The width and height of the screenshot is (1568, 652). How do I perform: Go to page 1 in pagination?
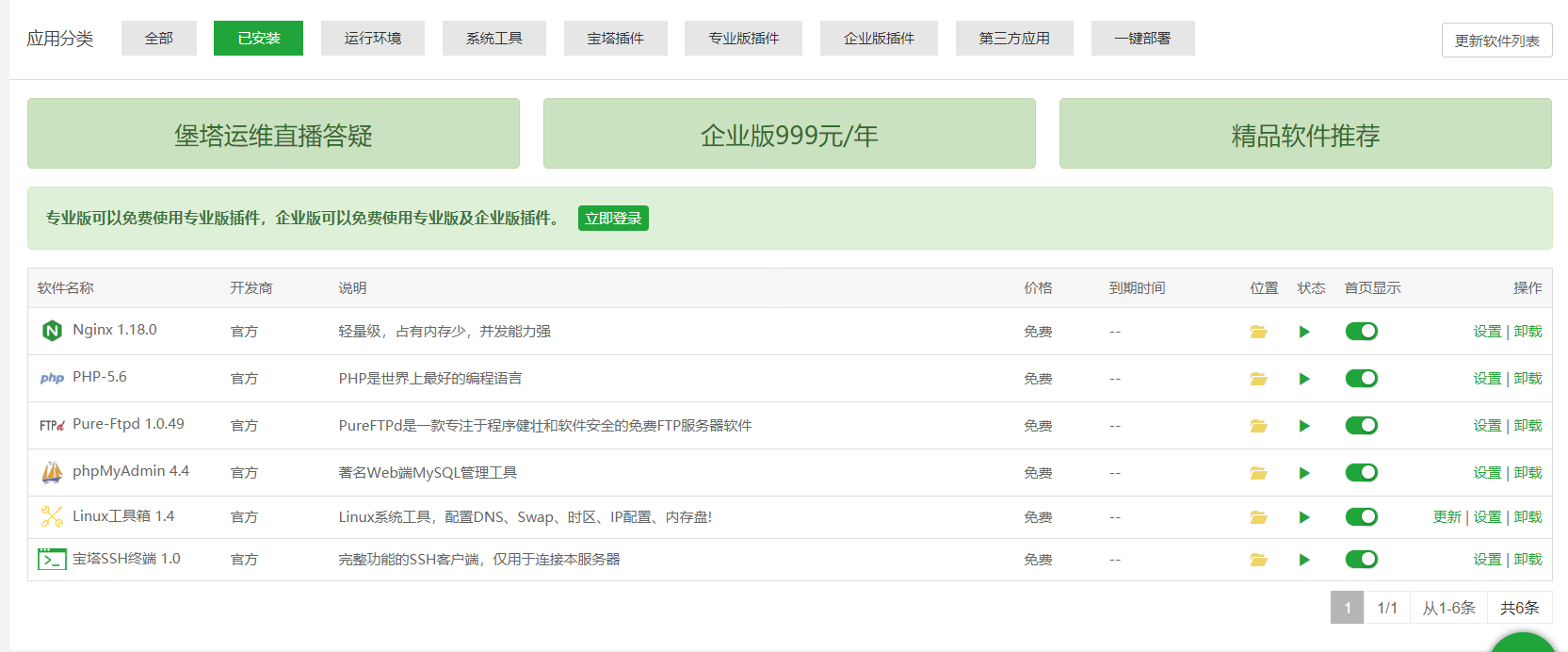point(1348,608)
